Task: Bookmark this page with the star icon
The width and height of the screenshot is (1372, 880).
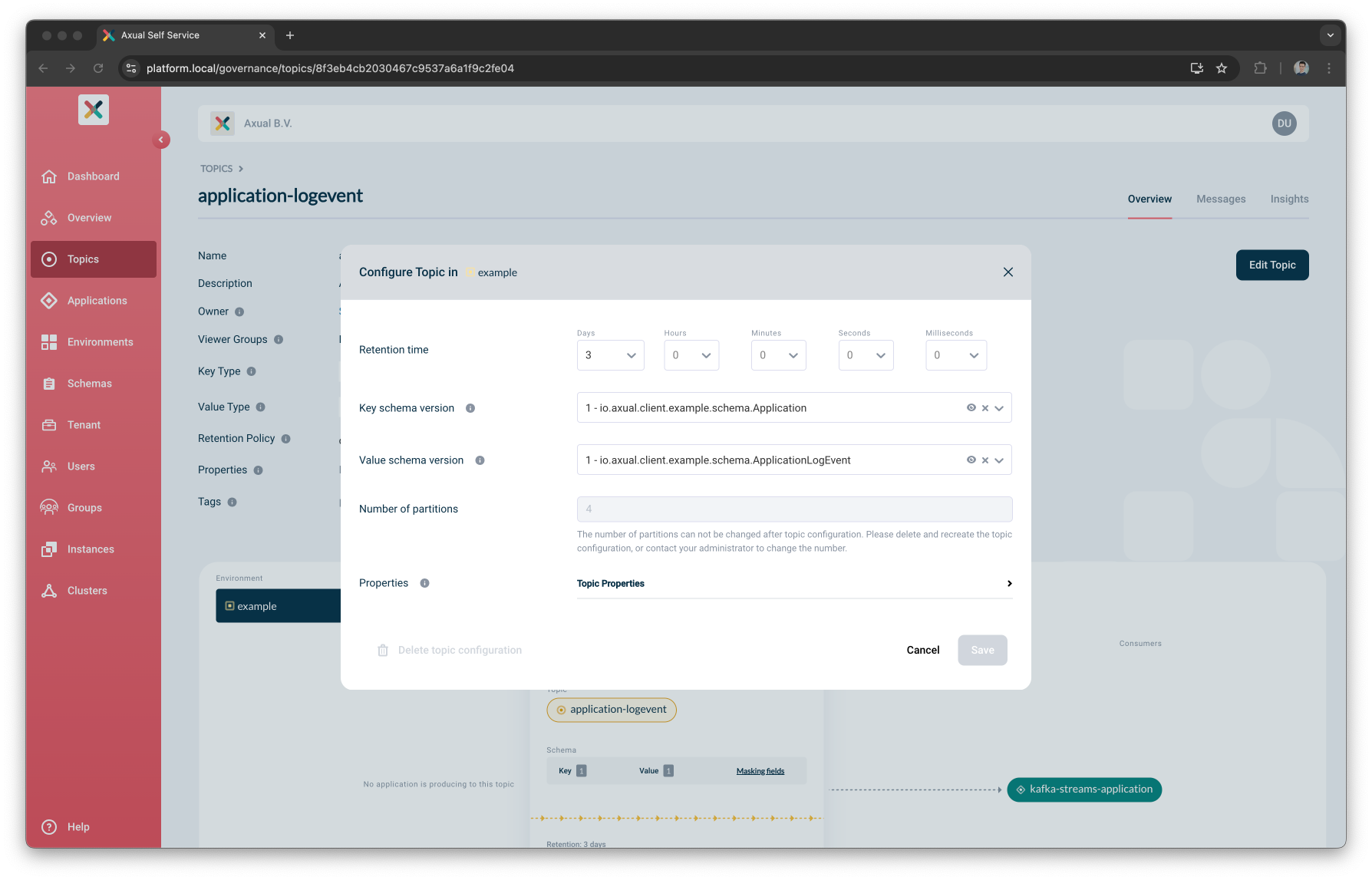Action: coord(1222,68)
